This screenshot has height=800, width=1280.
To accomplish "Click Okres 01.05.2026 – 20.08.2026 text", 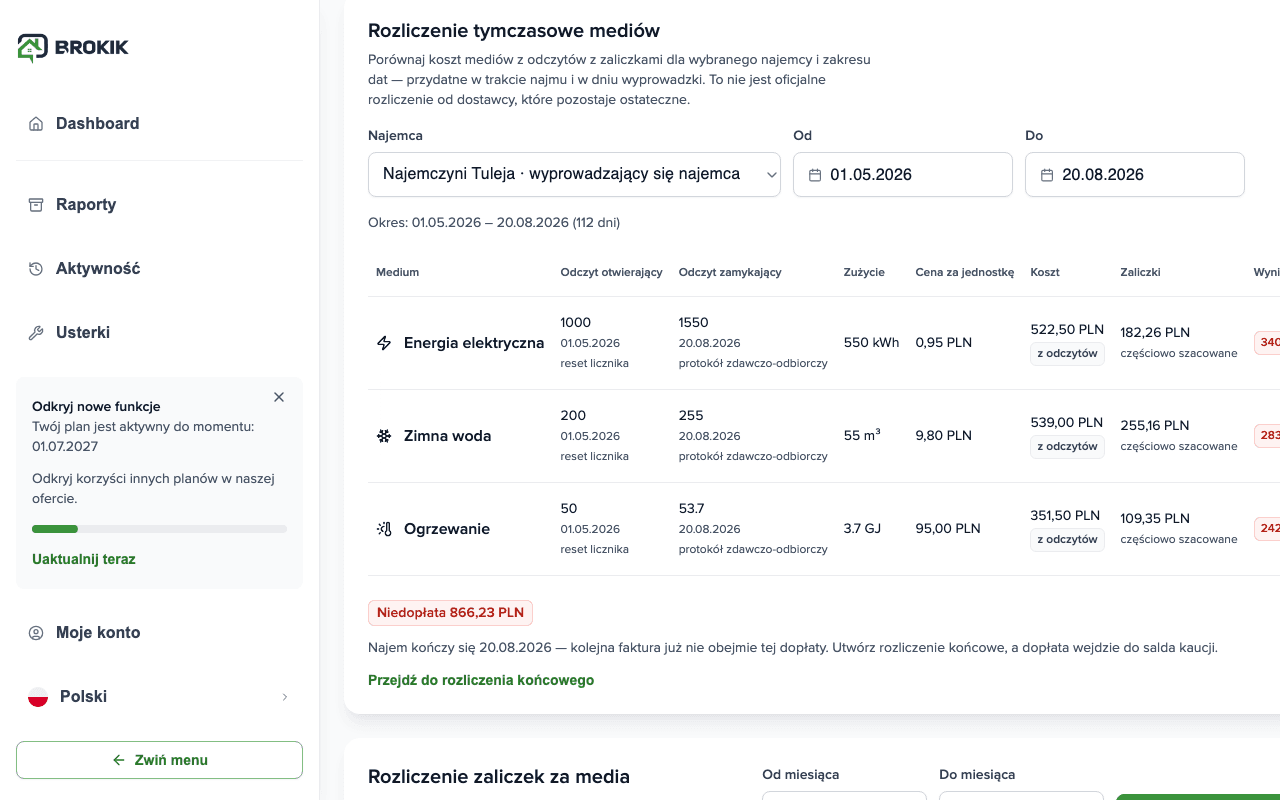I will (x=494, y=222).
